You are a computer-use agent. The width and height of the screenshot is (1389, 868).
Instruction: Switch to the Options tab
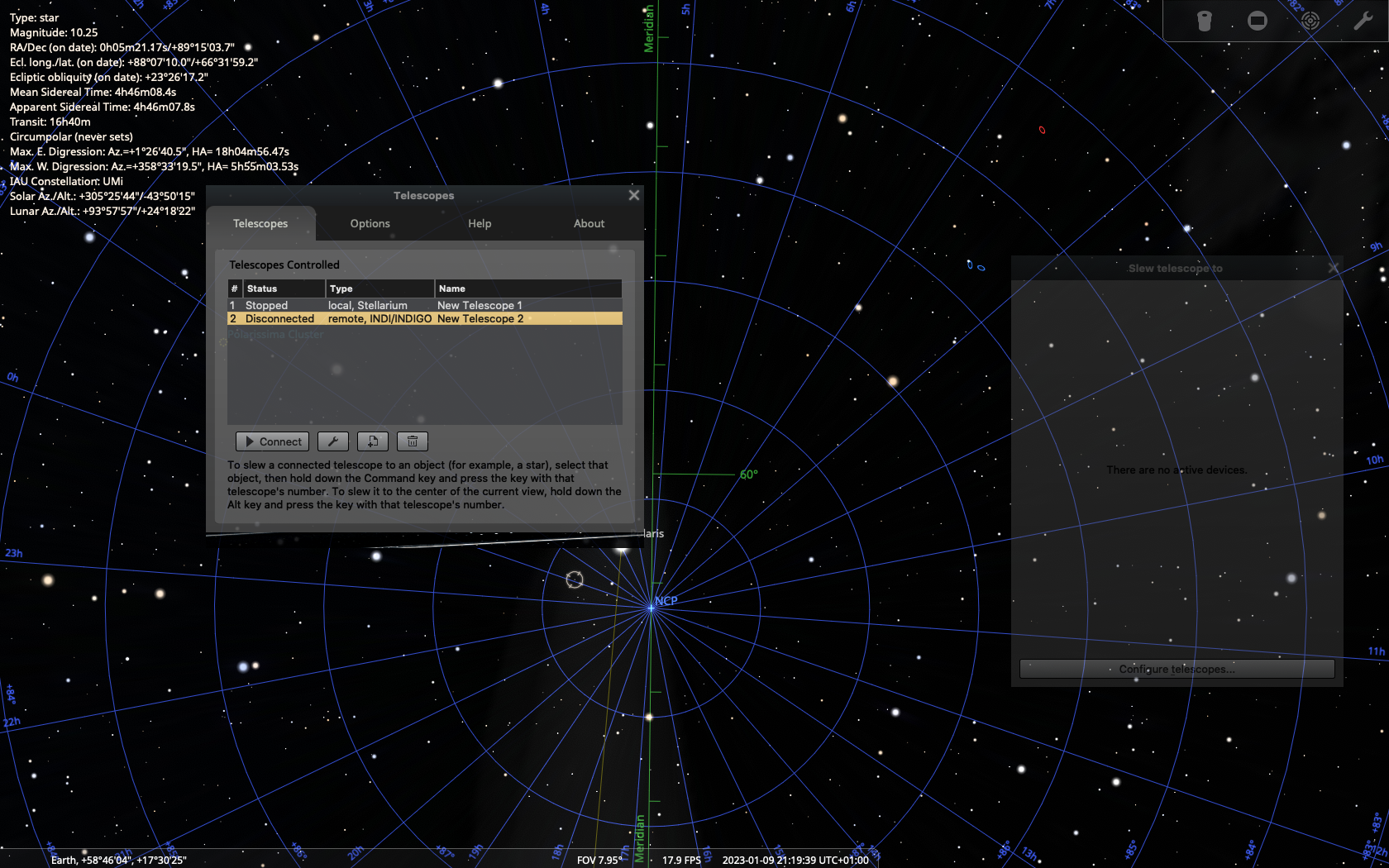[x=370, y=223]
